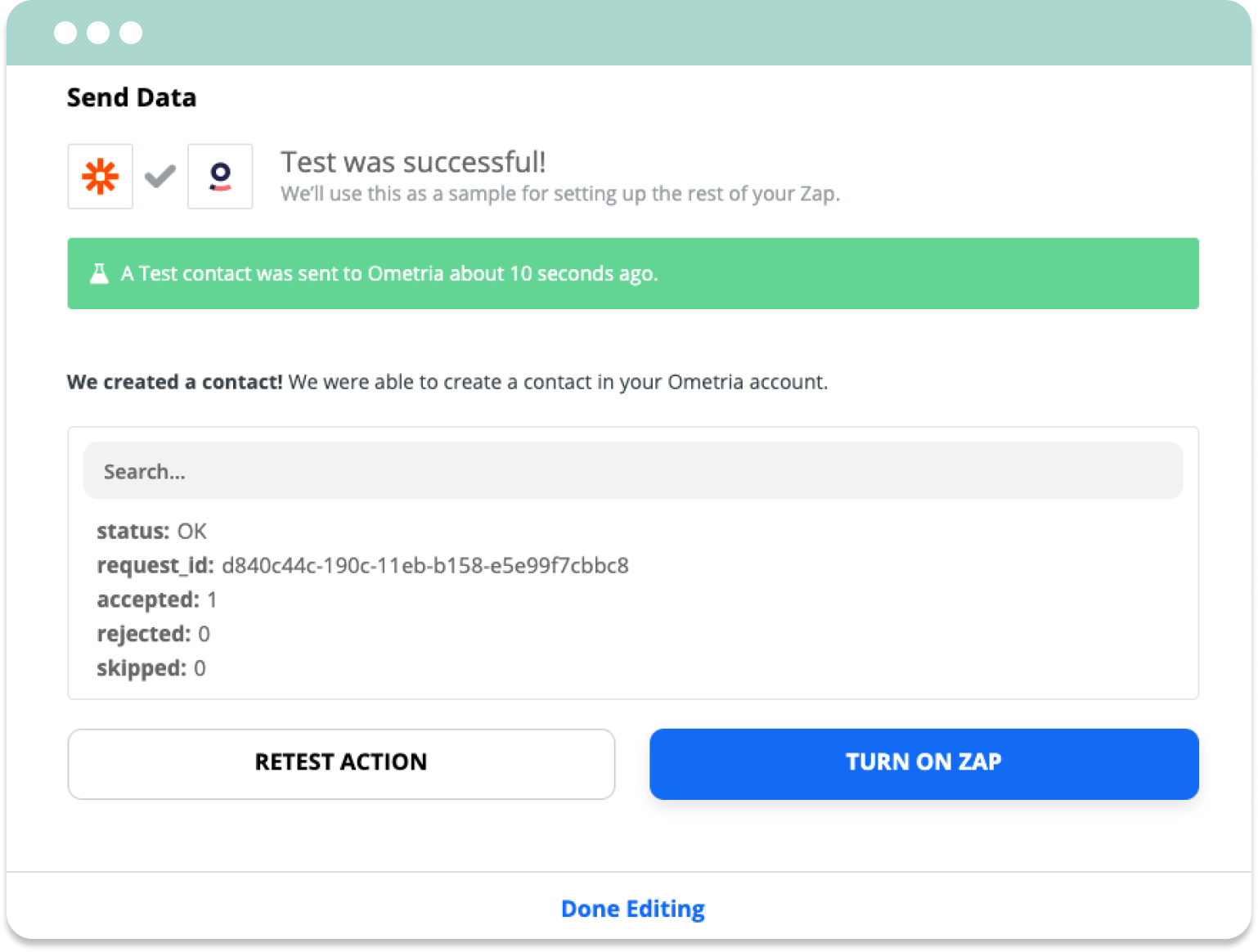Screen dimensions: 1258x952
Task: Click the green Test contact sent banner
Action: tap(633, 273)
